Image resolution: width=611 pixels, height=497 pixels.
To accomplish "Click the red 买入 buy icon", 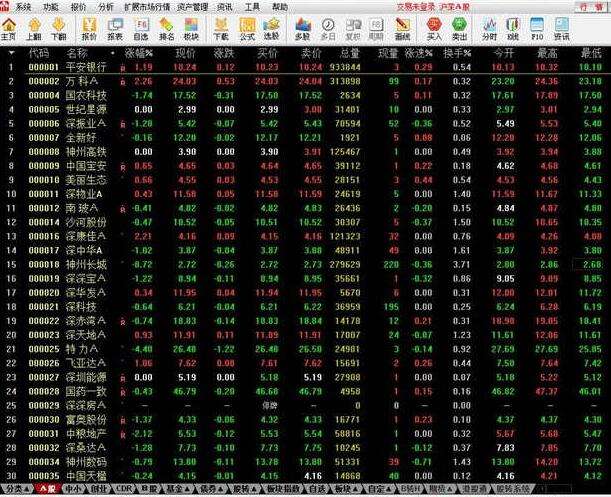I will [434, 29].
